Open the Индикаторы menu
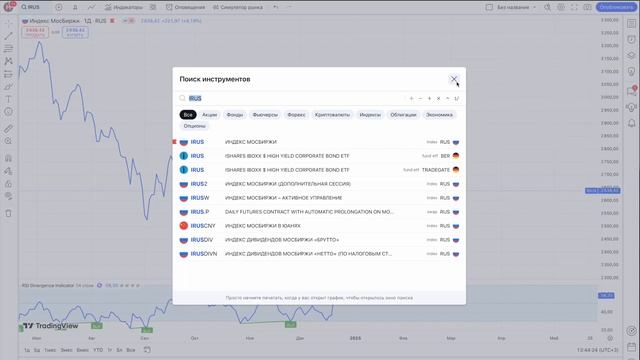 [x=124, y=7]
